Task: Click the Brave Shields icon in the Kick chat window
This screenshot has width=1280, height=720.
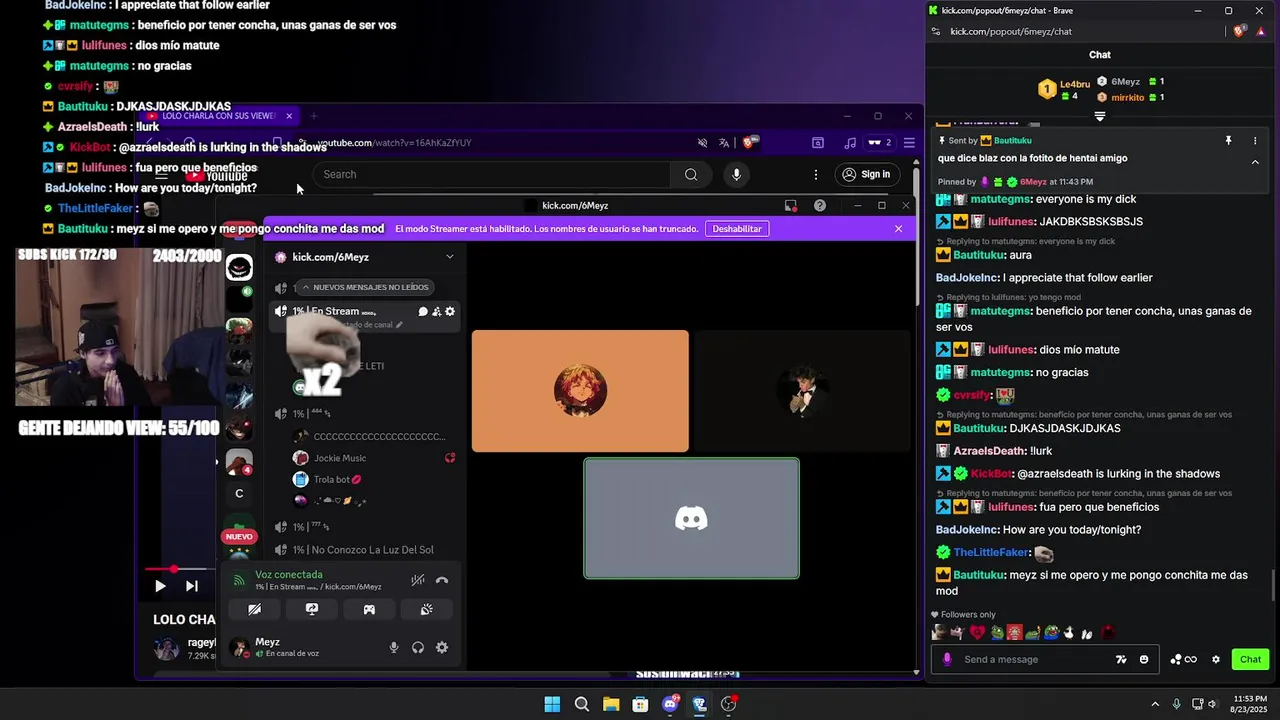Action: 1240,31
